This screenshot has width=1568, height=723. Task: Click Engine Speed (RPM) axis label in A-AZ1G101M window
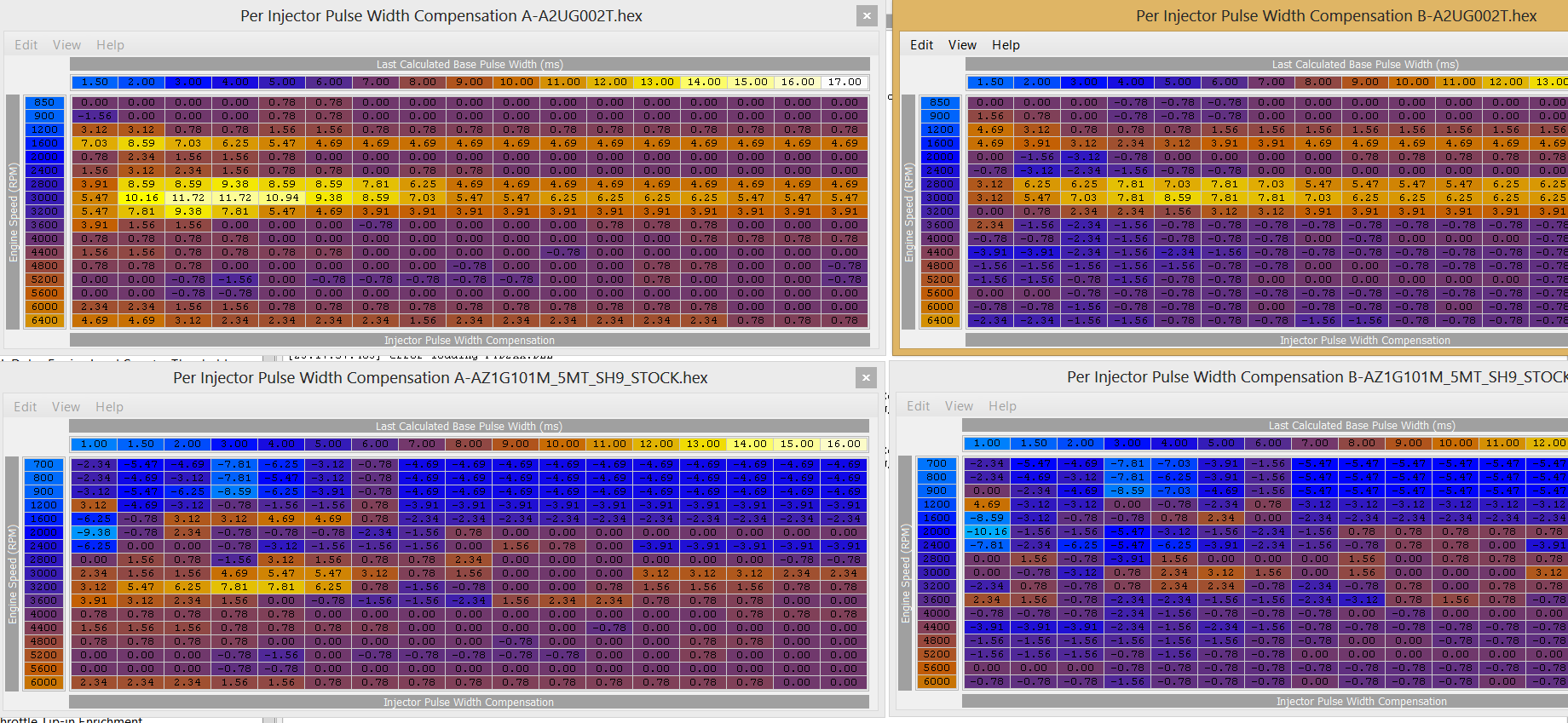pyautogui.click(x=13, y=575)
